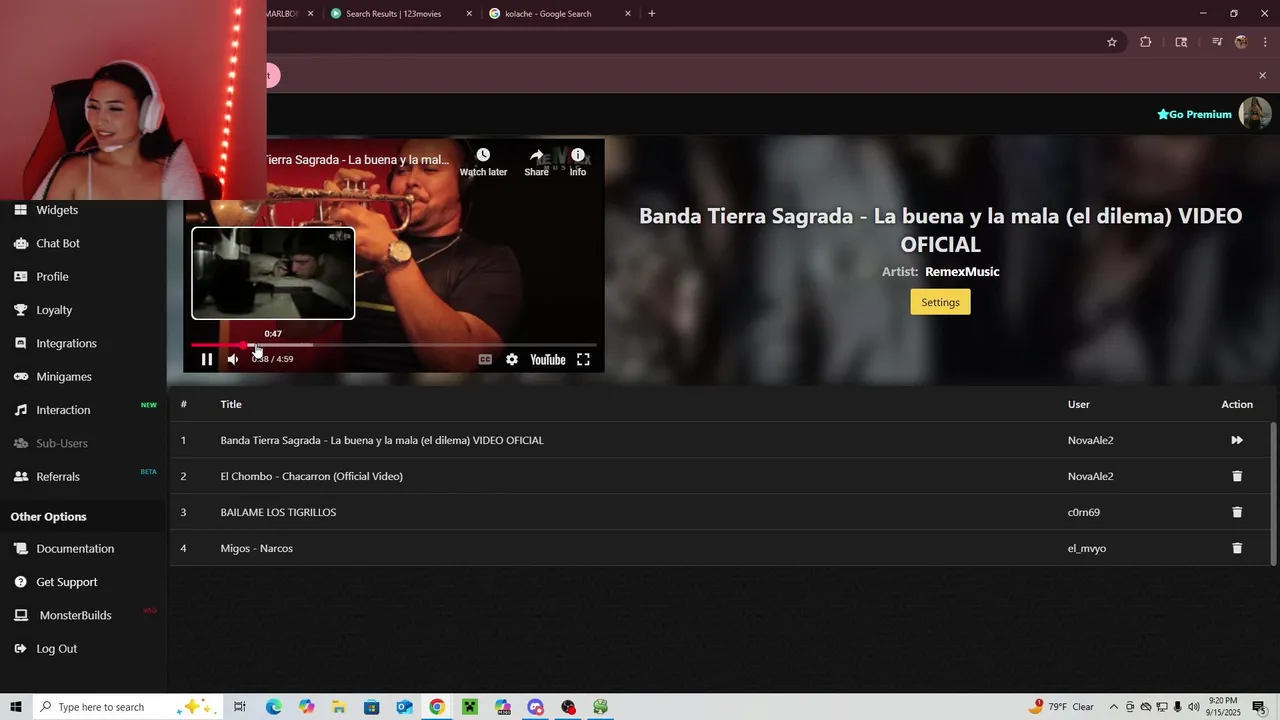The image size is (1280, 720).
Task: Click the Title column header
Action: click(231, 404)
